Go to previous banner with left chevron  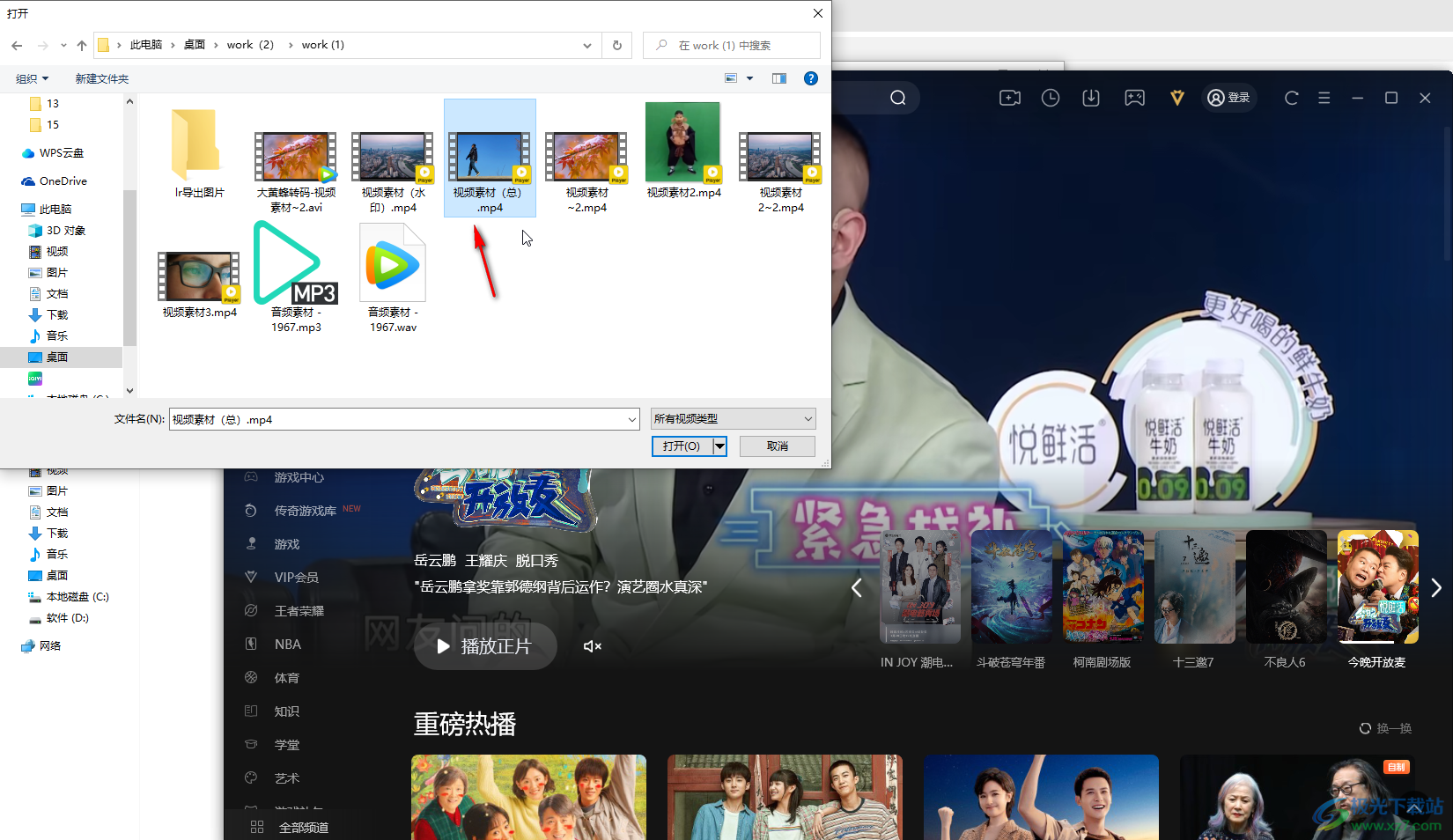(x=857, y=588)
